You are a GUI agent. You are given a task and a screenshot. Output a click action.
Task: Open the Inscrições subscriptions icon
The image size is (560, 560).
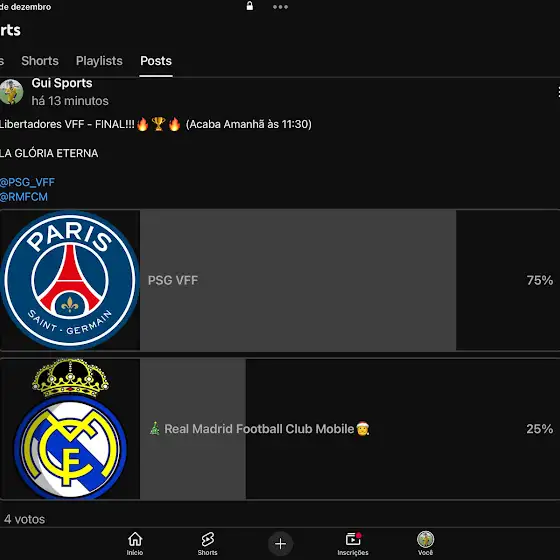tap(353, 544)
